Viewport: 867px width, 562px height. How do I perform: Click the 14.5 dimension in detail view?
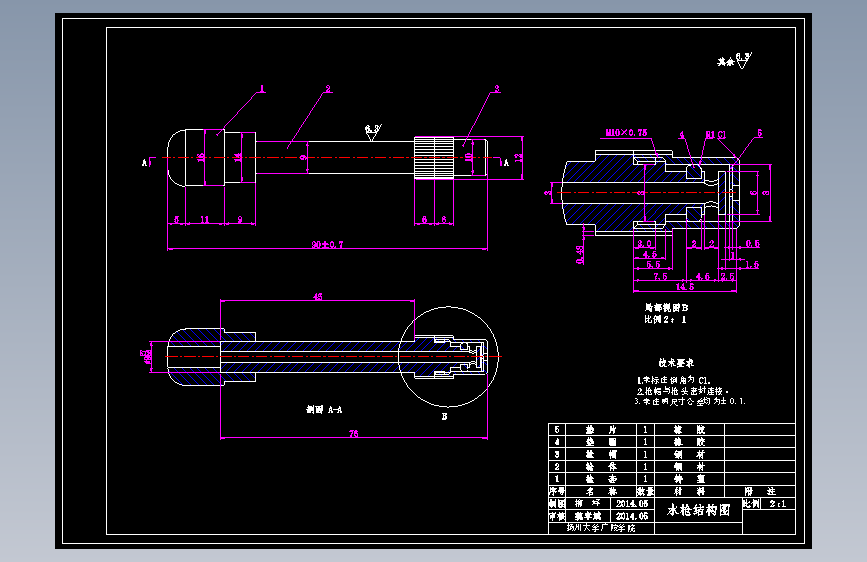pos(685,287)
